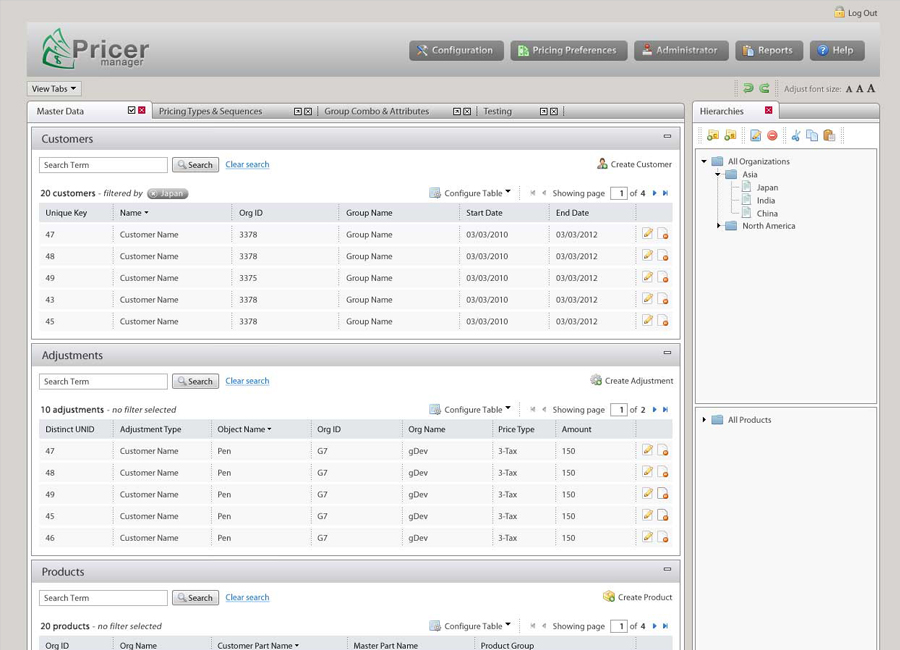Viewport: 900px width, 650px height.
Task: Collapse the Customers panel
Action: coord(667,137)
